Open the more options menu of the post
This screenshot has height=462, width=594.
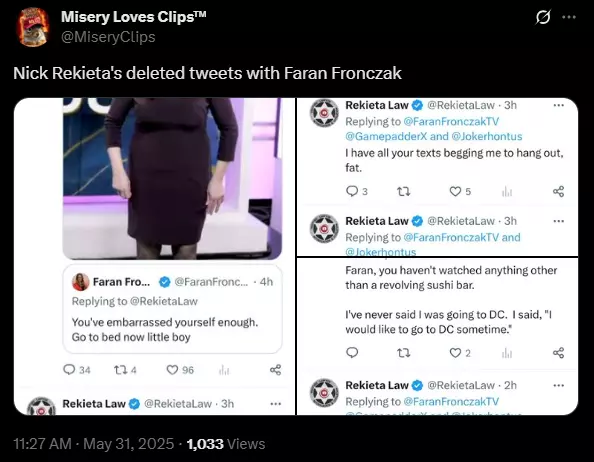tap(569, 17)
